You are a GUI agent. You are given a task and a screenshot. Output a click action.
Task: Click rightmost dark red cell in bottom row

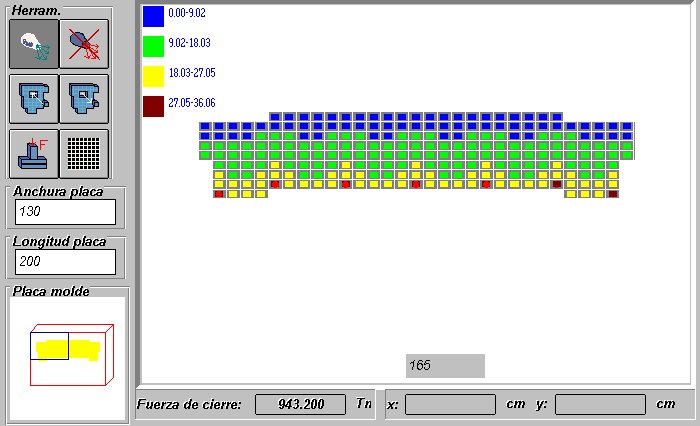coord(613,194)
